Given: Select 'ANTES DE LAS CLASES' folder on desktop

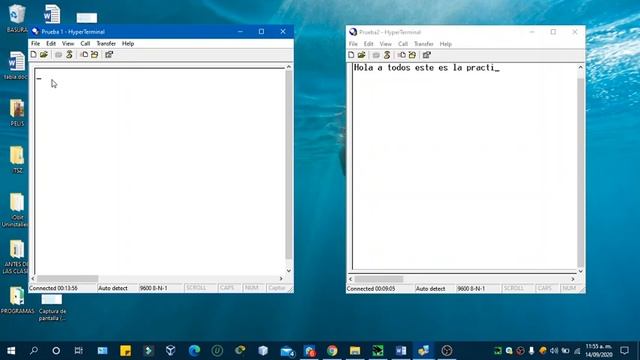Looking at the screenshot, I should [x=16, y=256].
